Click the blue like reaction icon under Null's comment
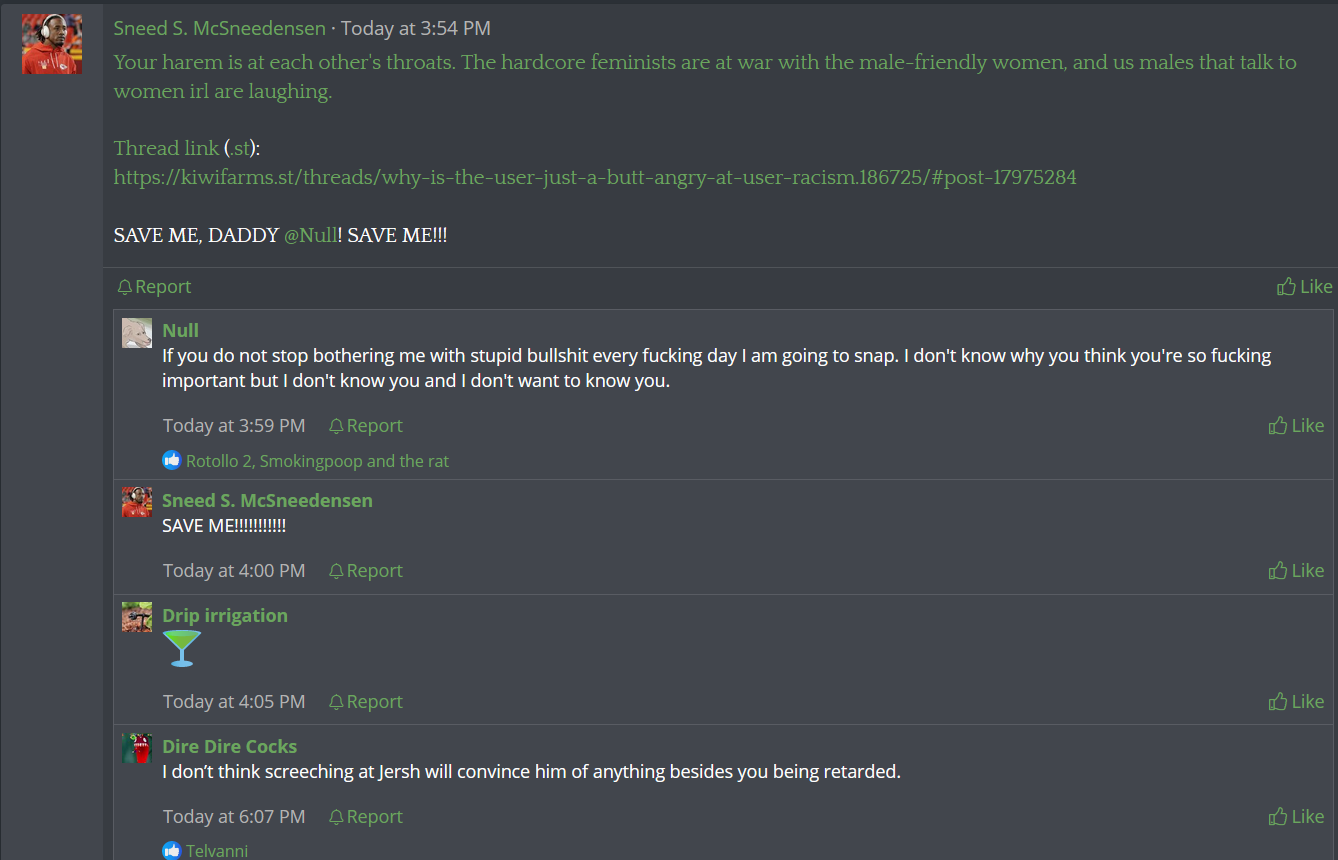The image size is (1338, 860). coord(172,461)
